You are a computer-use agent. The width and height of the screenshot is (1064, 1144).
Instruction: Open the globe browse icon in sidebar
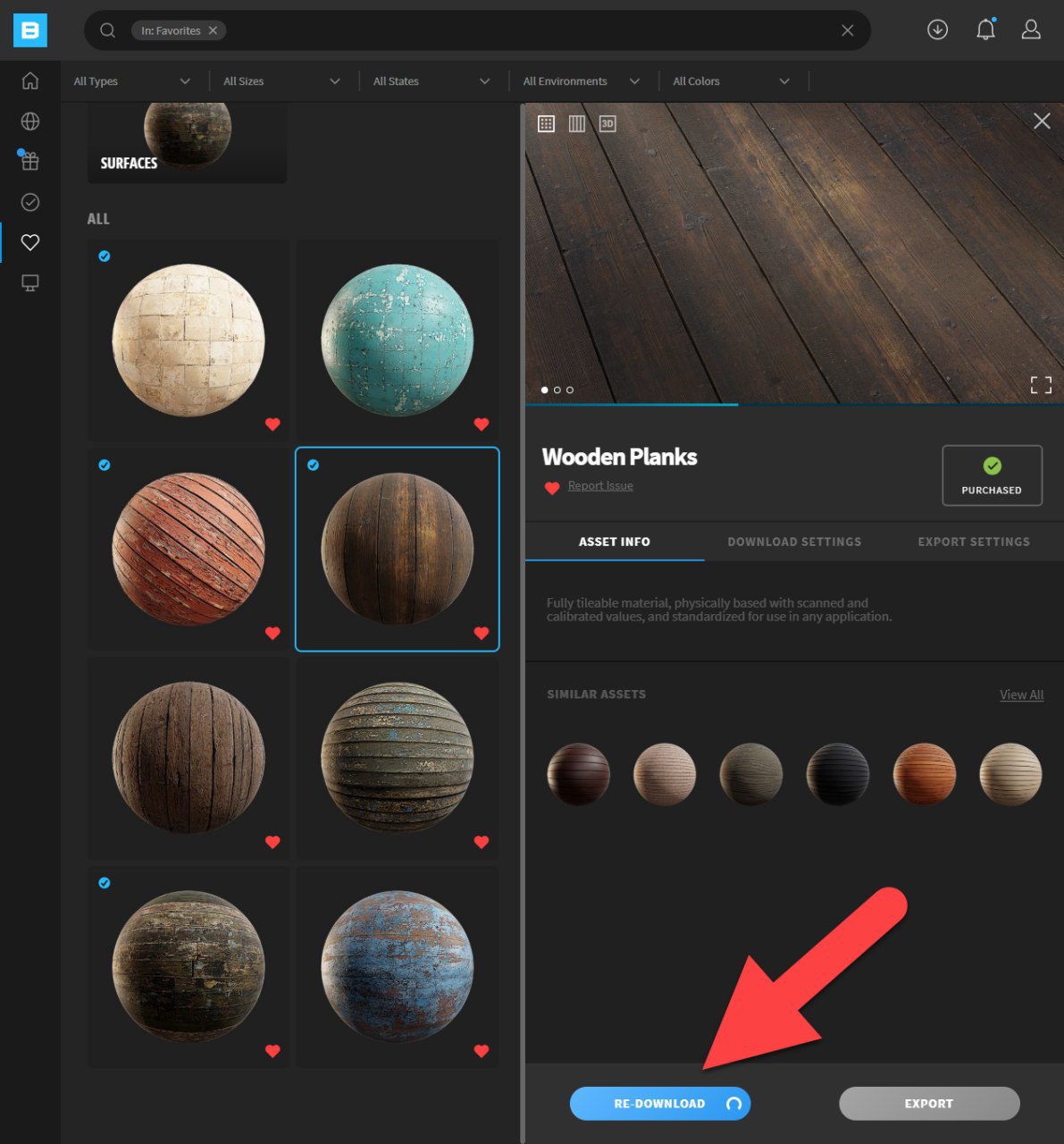(30, 122)
